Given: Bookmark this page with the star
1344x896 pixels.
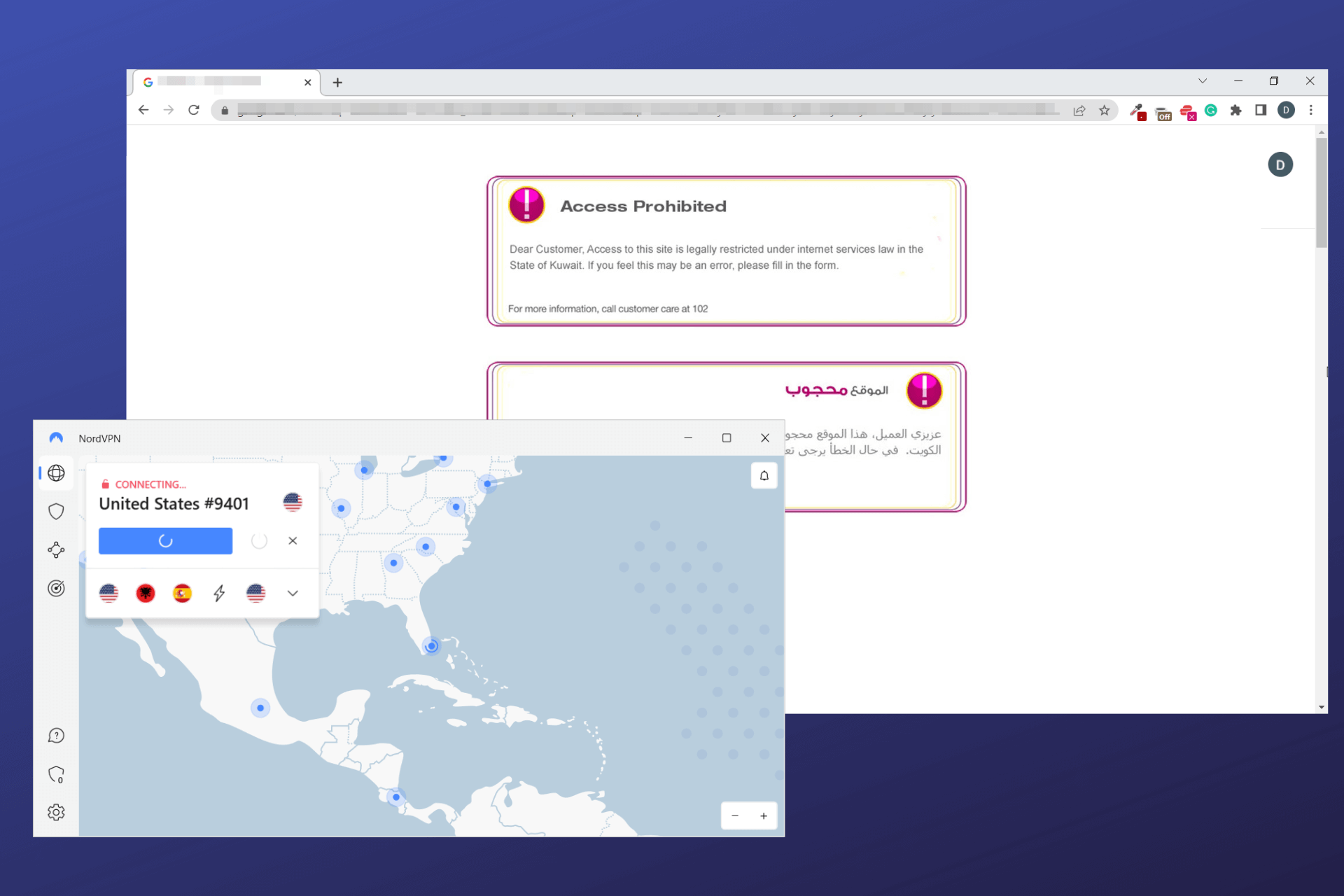Looking at the screenshot, I should [x=1105, y=110].
